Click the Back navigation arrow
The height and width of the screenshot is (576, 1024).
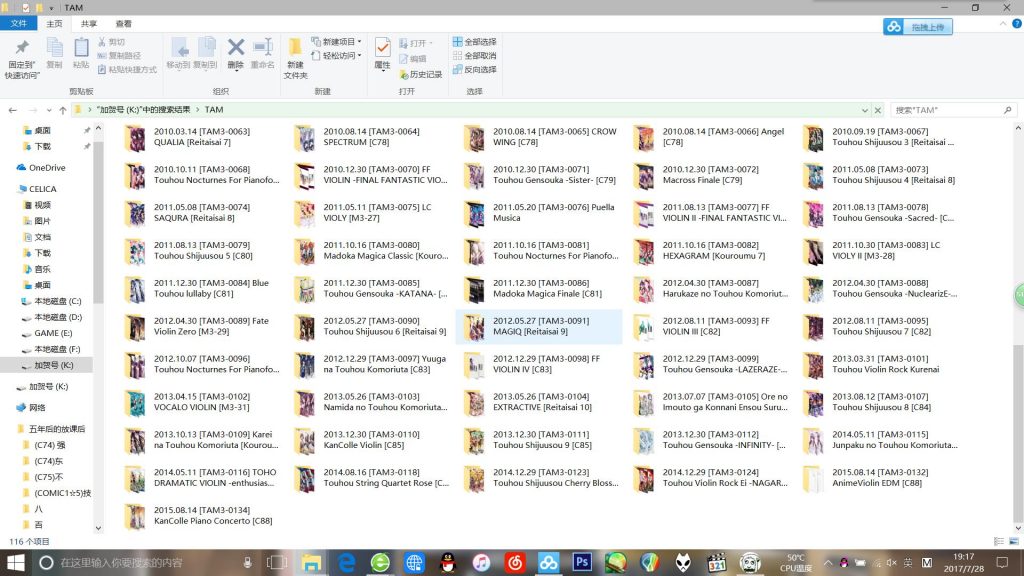12,110
